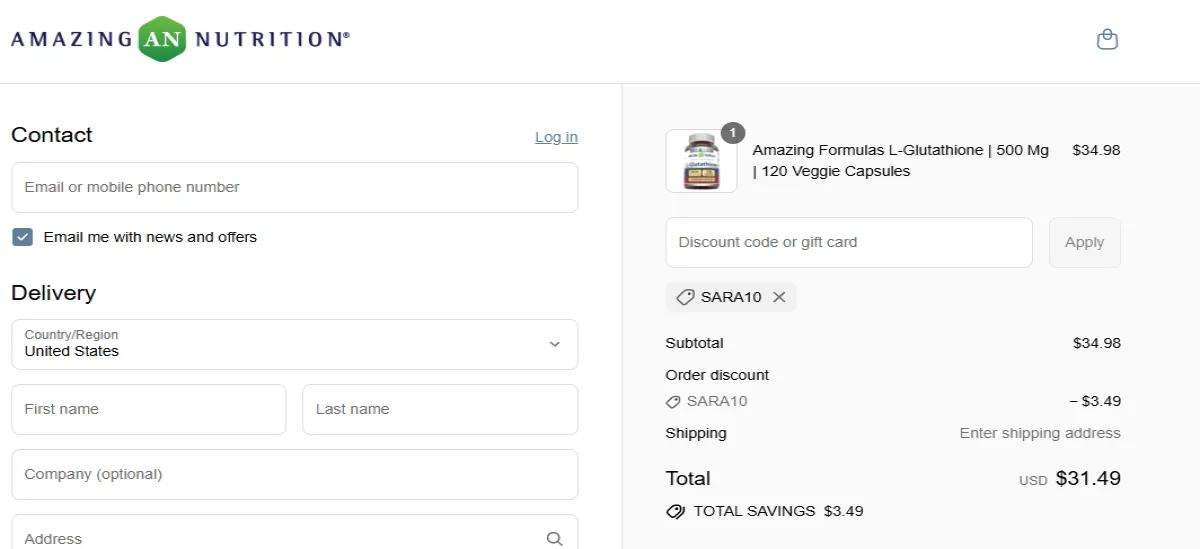Screen dimensions: 1200x549
Task: Click the $34.98 product price
Action: pos(1096,150)
